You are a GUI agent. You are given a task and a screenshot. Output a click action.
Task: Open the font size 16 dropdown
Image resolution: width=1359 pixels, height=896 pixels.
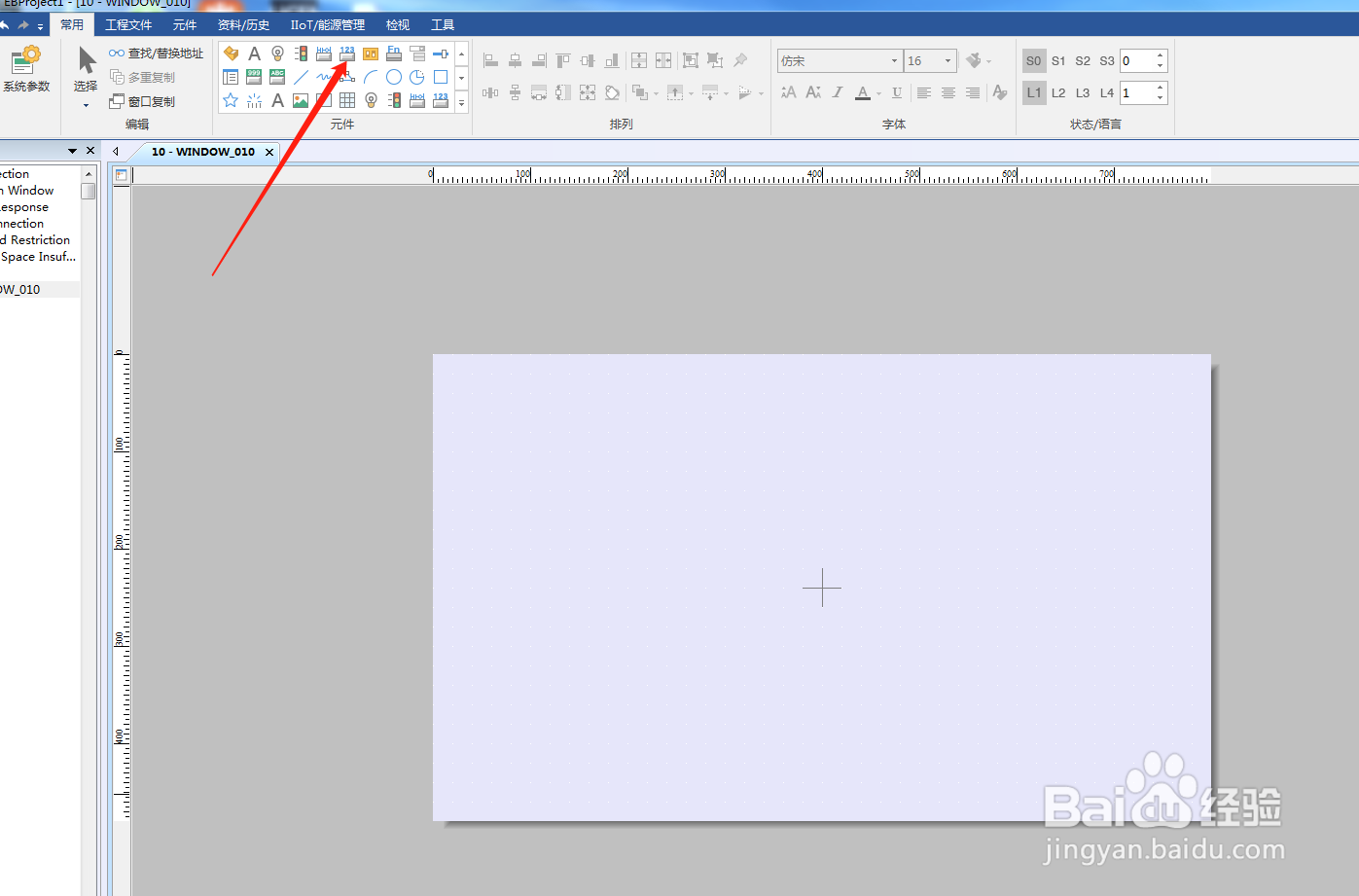pyautogui.click(x=948, y=60)
